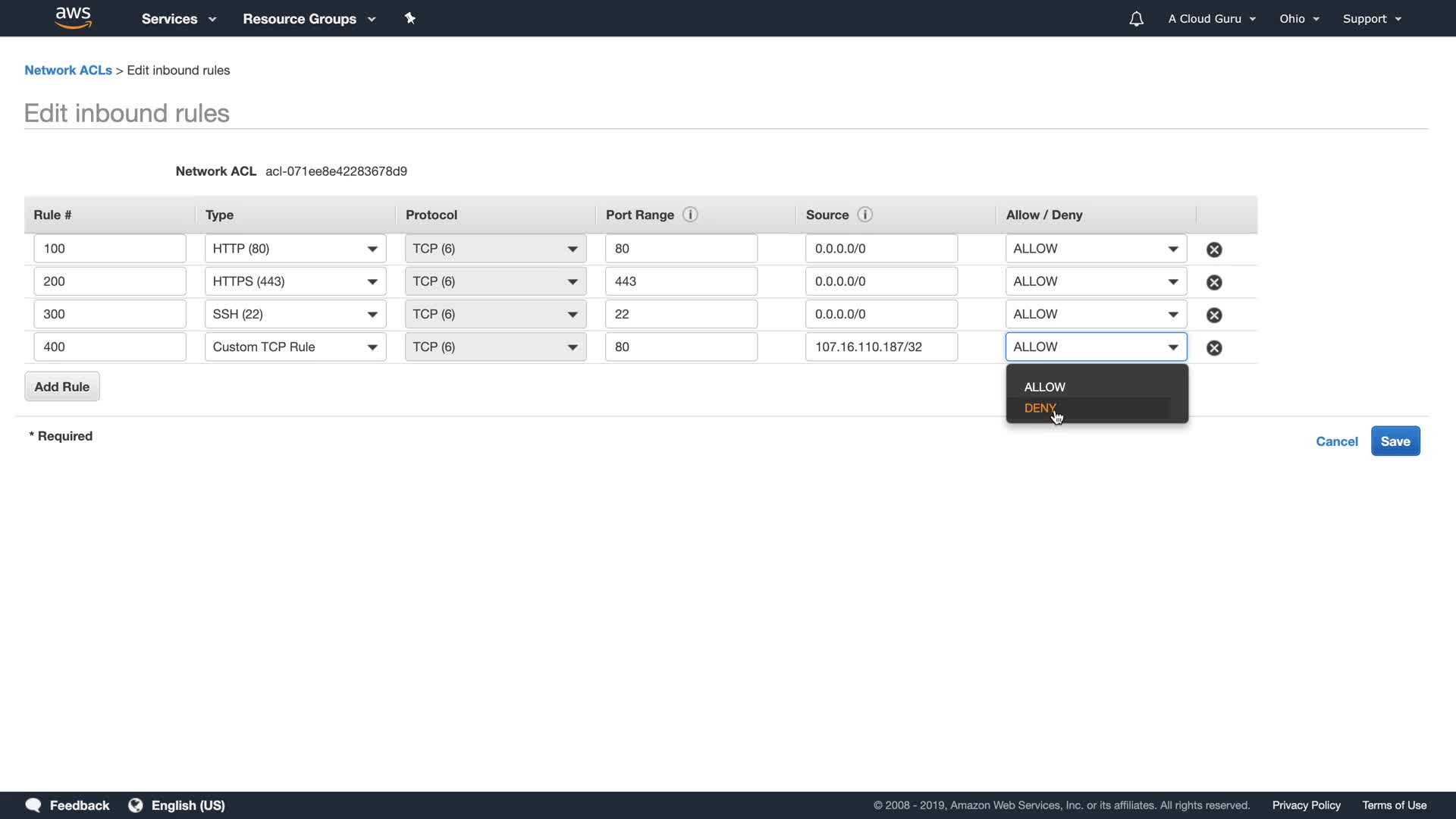Delete the SSH rule 300 row
This screenshot has height=819, width=1456.
1214,315
